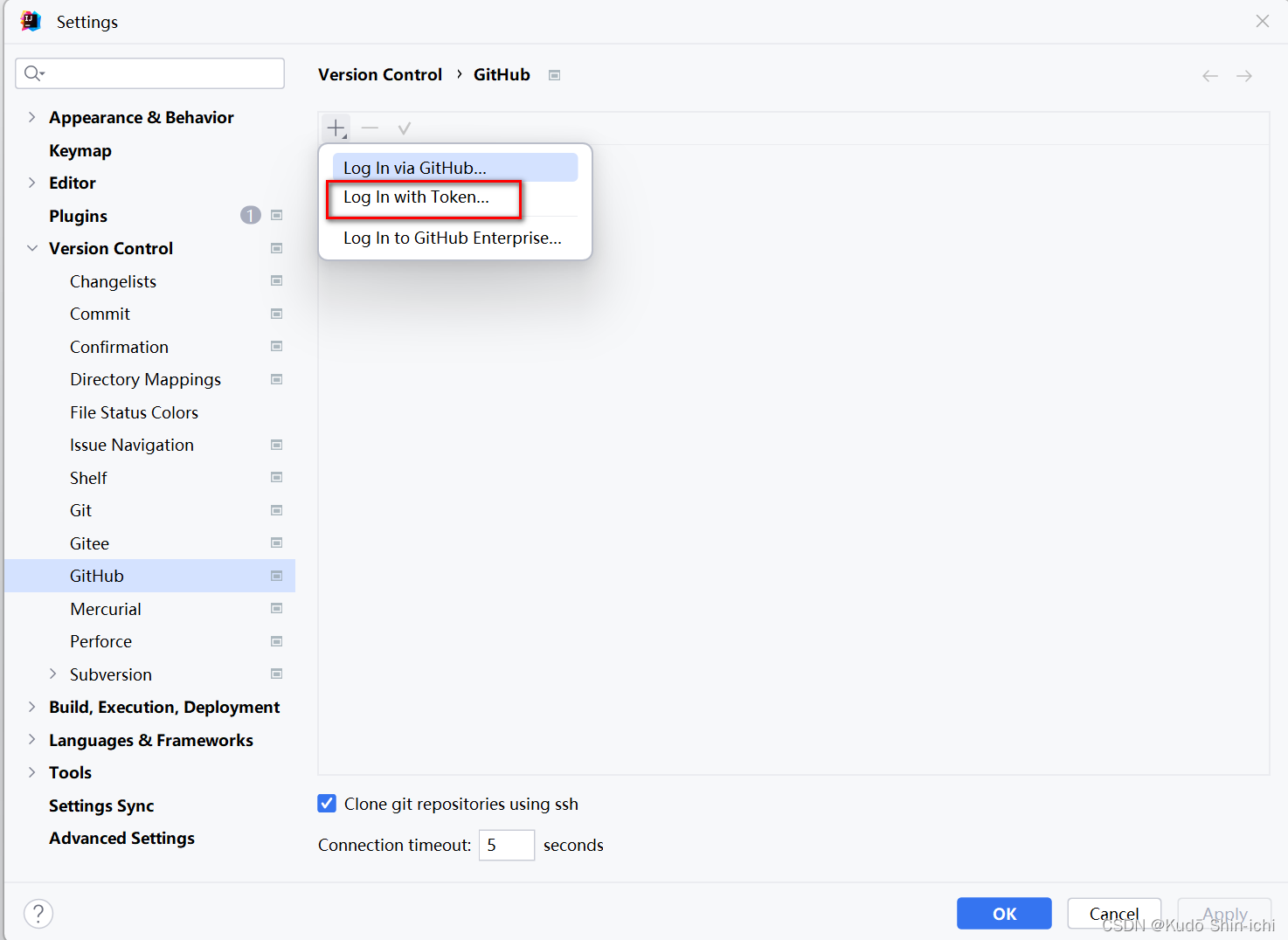Close the Settings dialog
Screen dimensions: 1288x940
[x=1263, y=21]
